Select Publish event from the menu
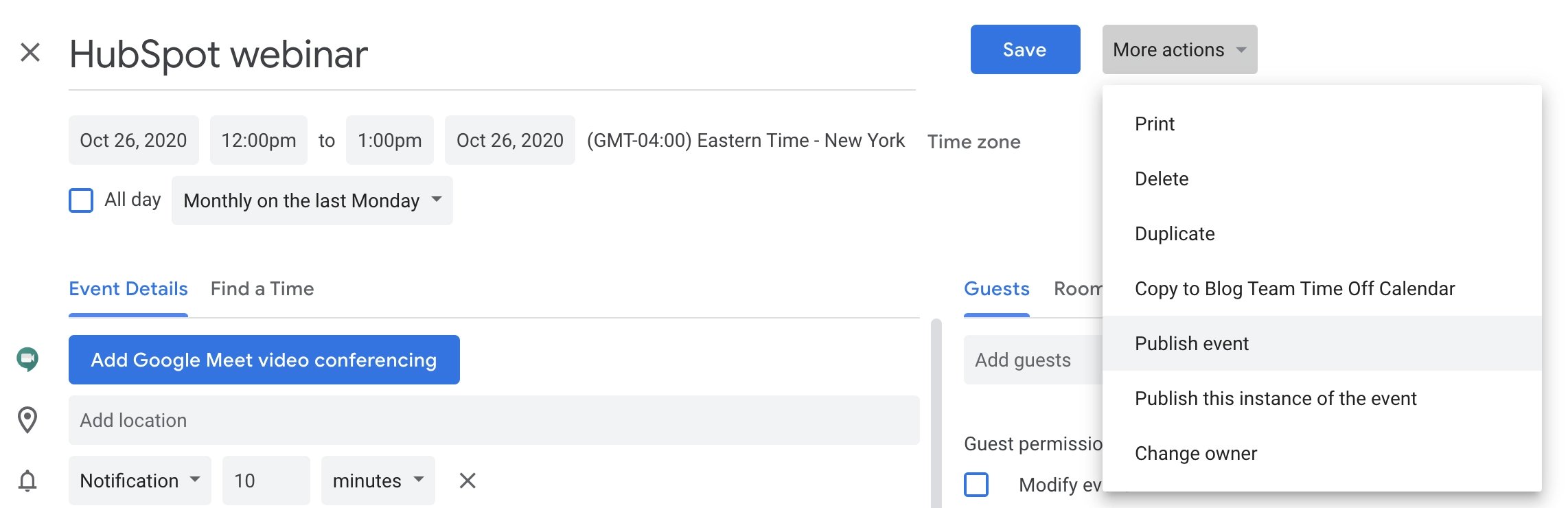The height and width of the screenshot is (508, 1568). click(1192, 343)
